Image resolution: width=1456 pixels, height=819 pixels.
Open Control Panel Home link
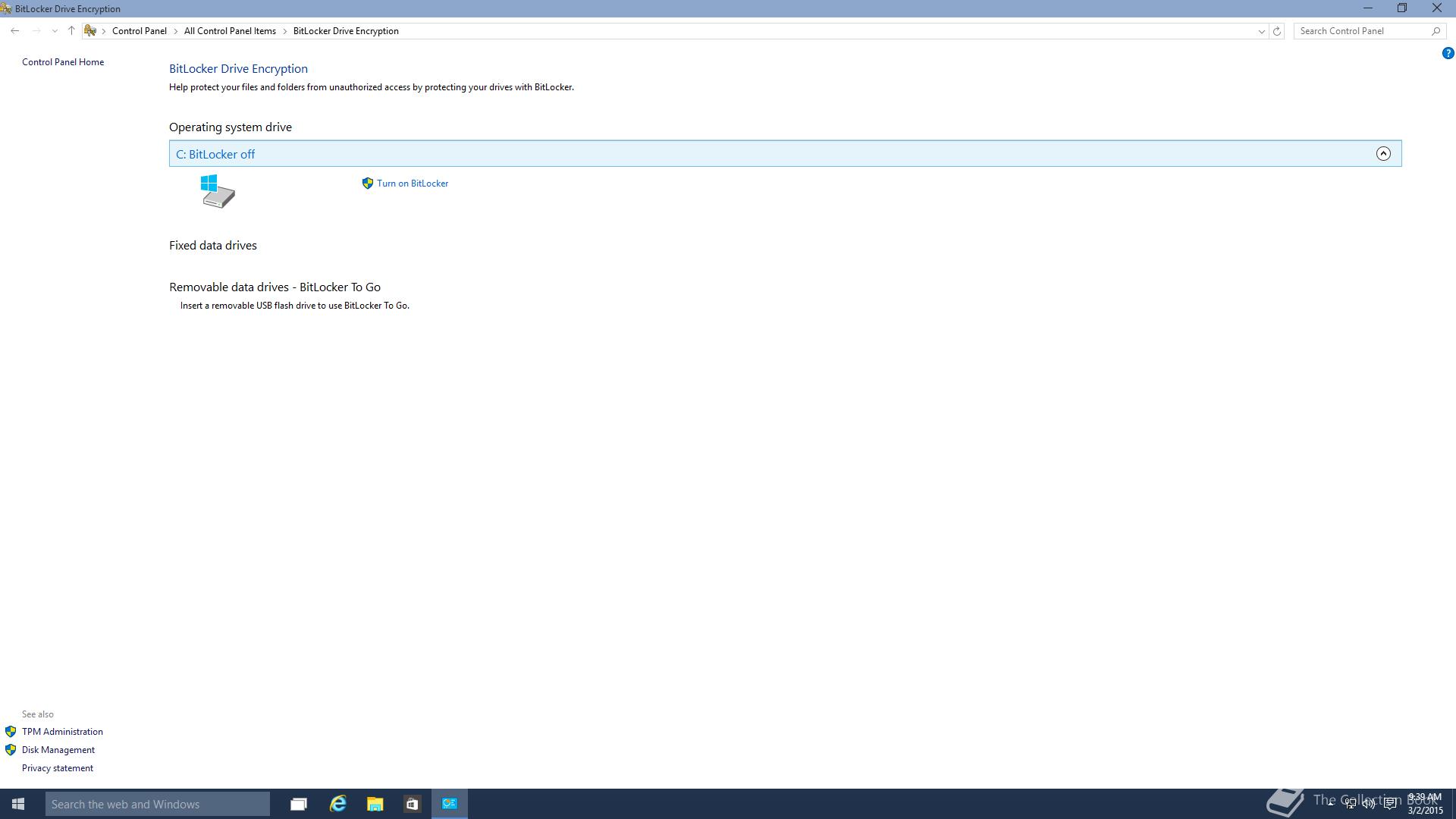click(x=63, y=62)
